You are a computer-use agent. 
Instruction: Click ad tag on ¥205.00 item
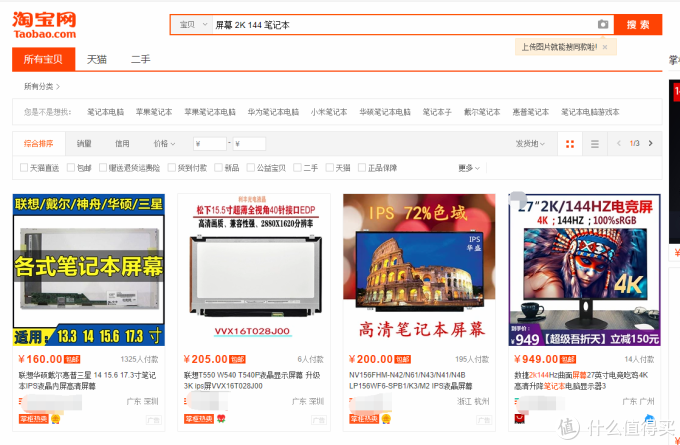point(319,419)
